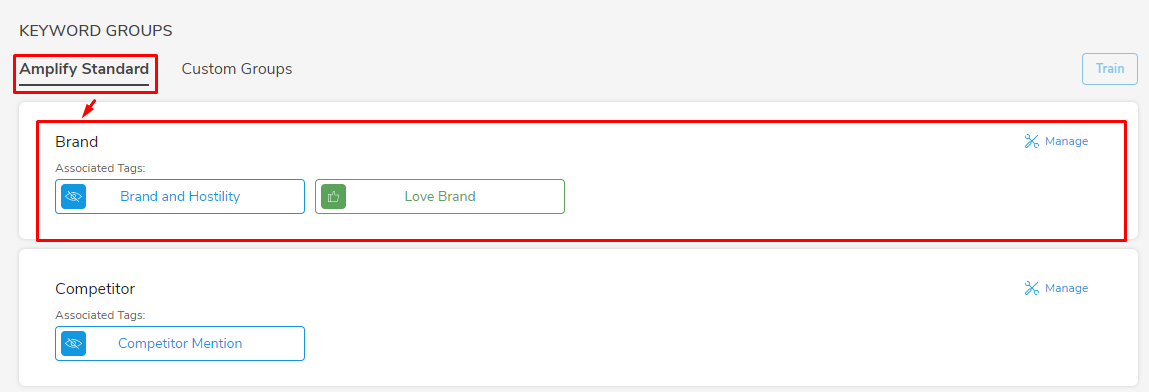This screenshot has width=1149, height=392.
Task: Click the scissors icon beside Brand's Manage
Action: tap(1032, 141)
